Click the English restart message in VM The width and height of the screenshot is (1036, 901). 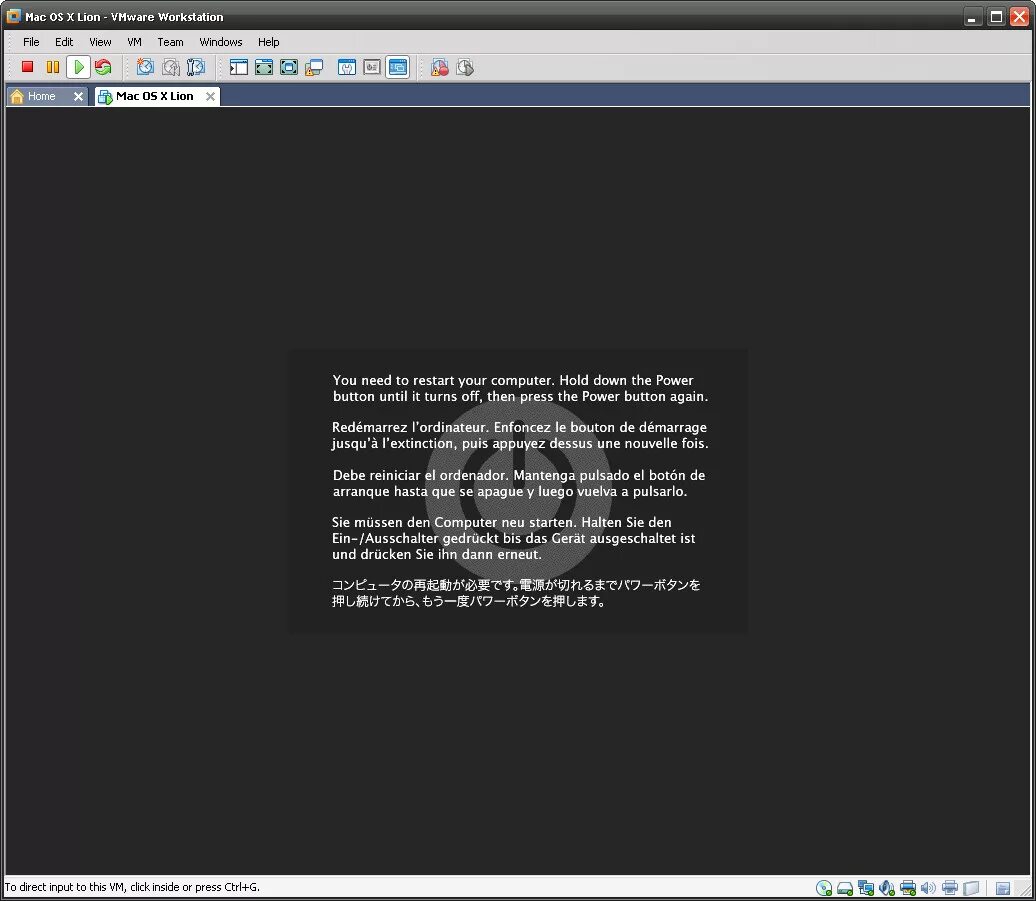(520, 388)
